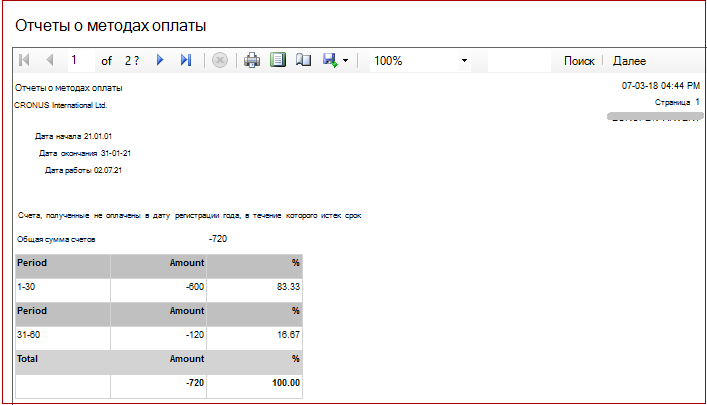Click the CRONUS International Ltd. text
707x405 pixels.
pyautogui.click(x=60, y=105)
